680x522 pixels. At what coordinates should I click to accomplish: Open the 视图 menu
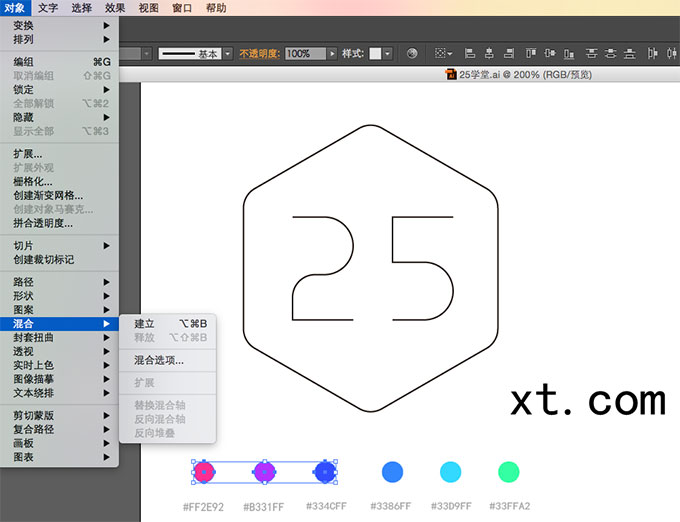tap(148, 8)
